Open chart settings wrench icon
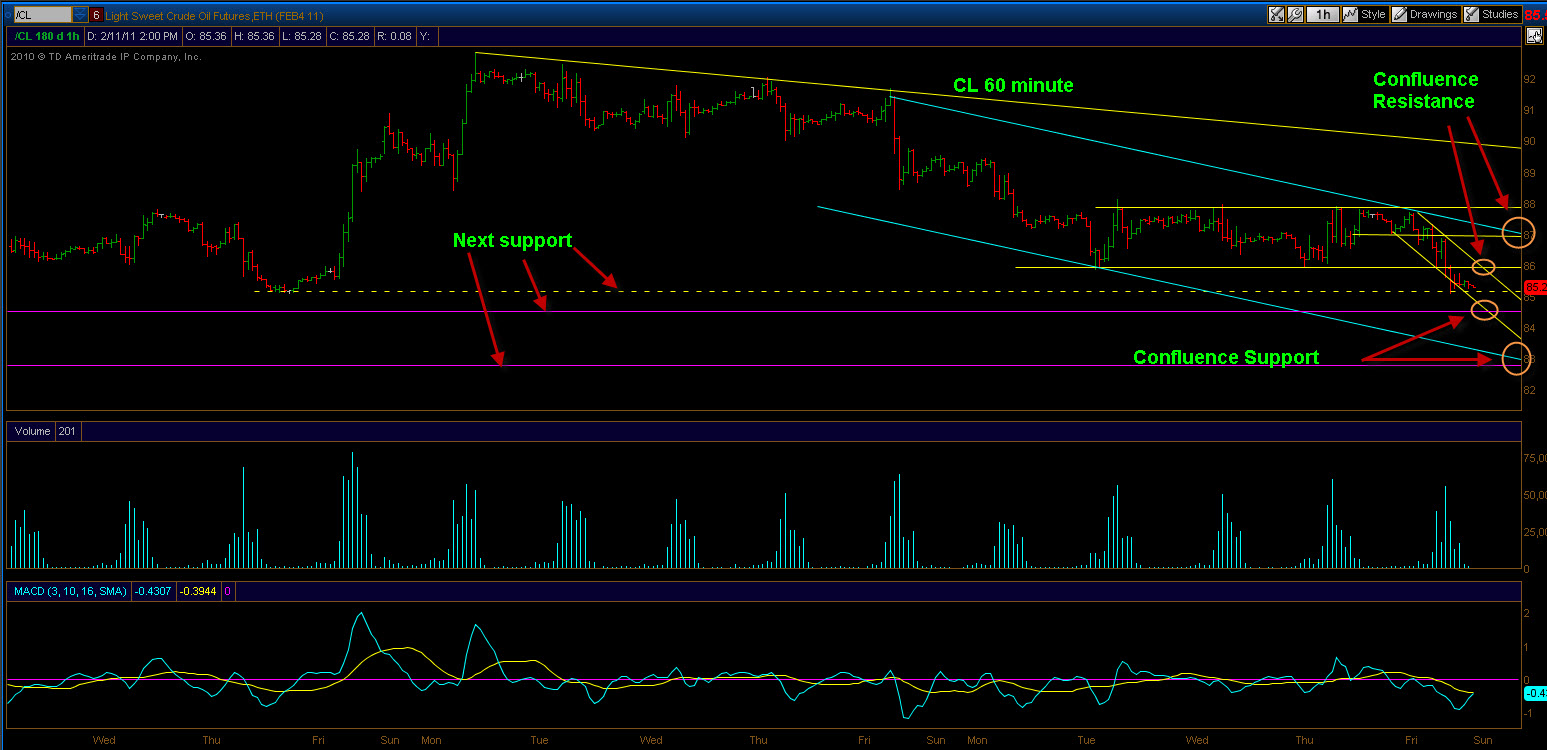The height and width of the screenshot is (750, 1547). pyautogui.click(x=1295, y=14)
